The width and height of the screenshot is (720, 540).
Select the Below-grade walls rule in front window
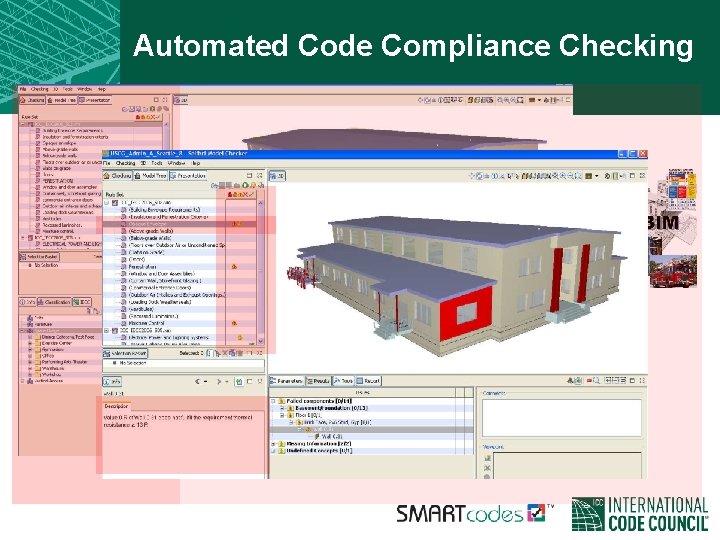(150, 238)
